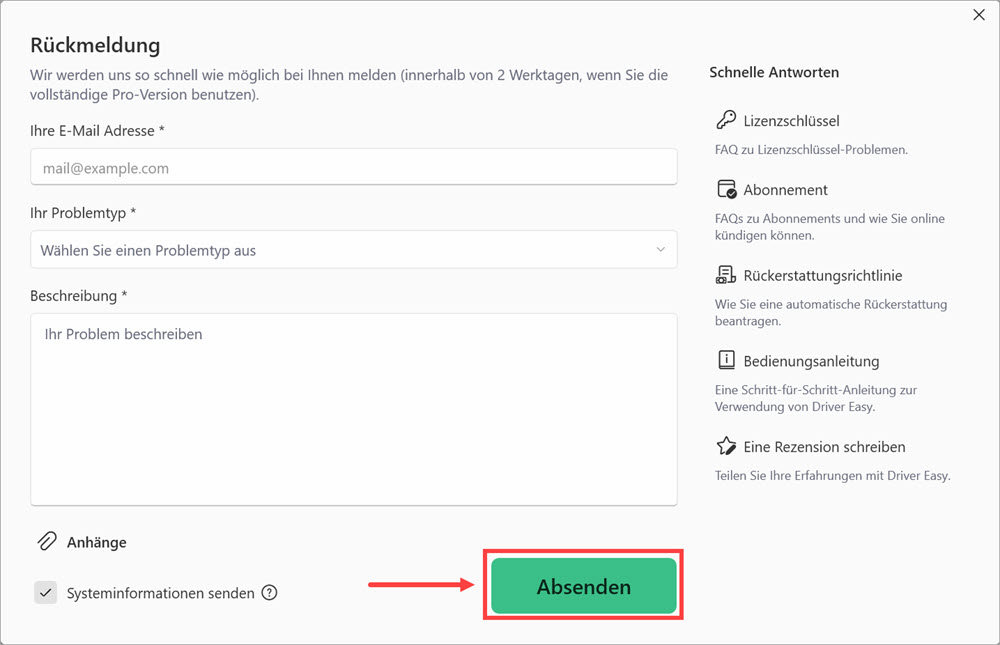This screenshot has width=1000, height=645.
Task: Close the Rückmeldung dialog
Action: pos(979,15)
